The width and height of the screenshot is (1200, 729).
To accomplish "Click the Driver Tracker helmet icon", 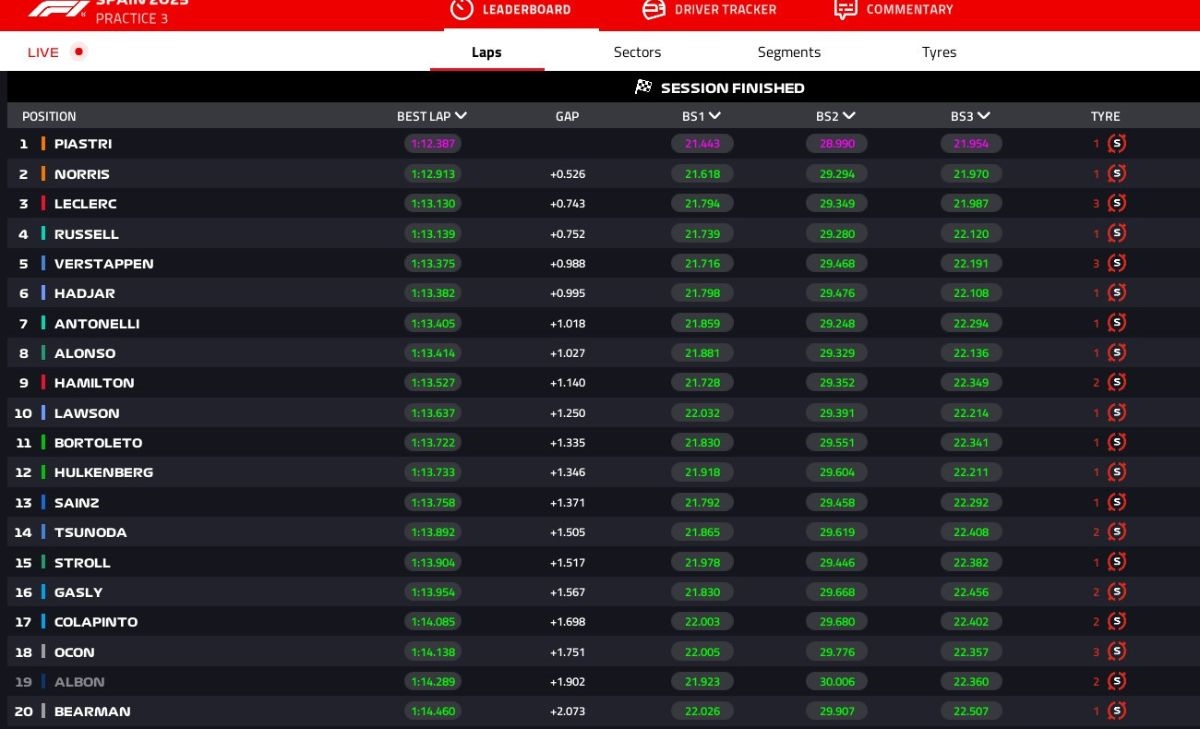I will pyautogui.click(x=653, y=9).
